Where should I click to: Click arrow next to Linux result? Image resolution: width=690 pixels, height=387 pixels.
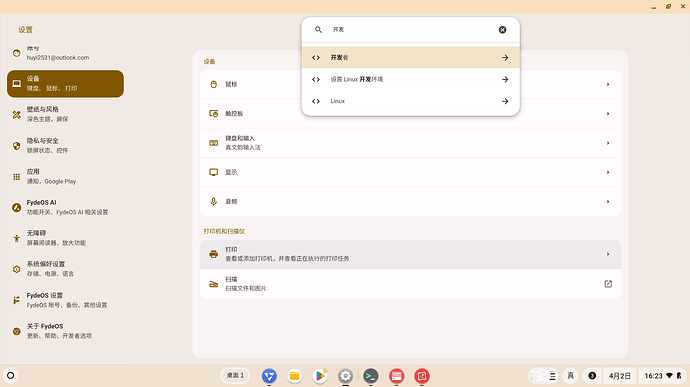pyautogui.click(x=505, y=101)
